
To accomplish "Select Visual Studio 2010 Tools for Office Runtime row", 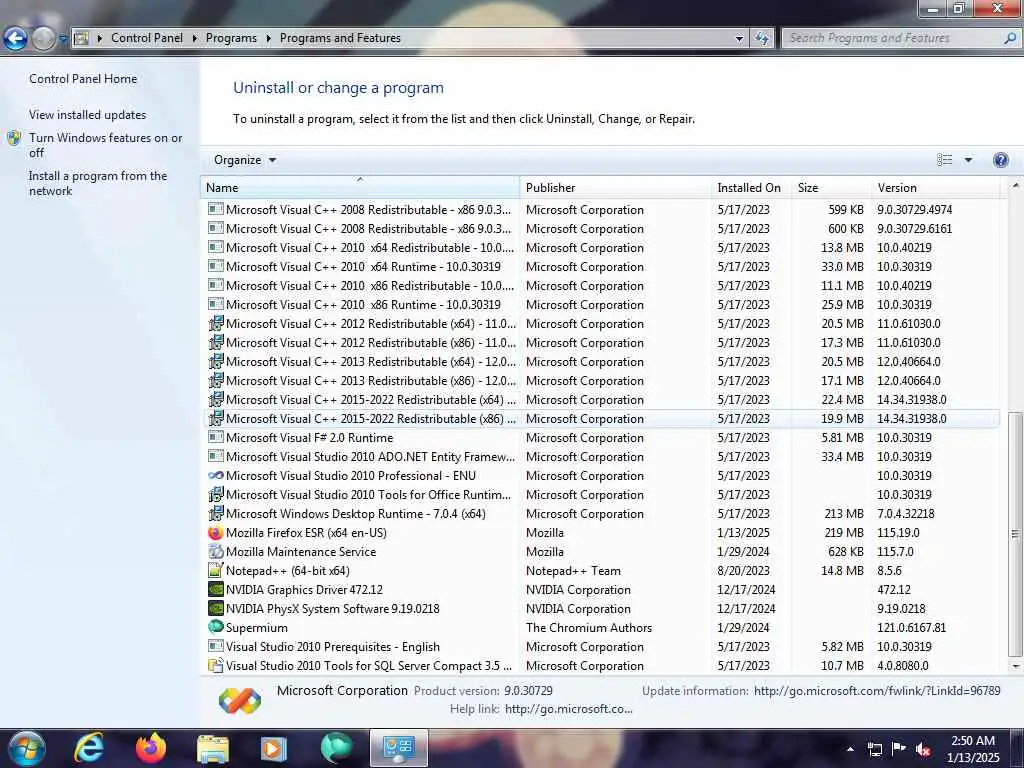I will [x=601, y=495].
